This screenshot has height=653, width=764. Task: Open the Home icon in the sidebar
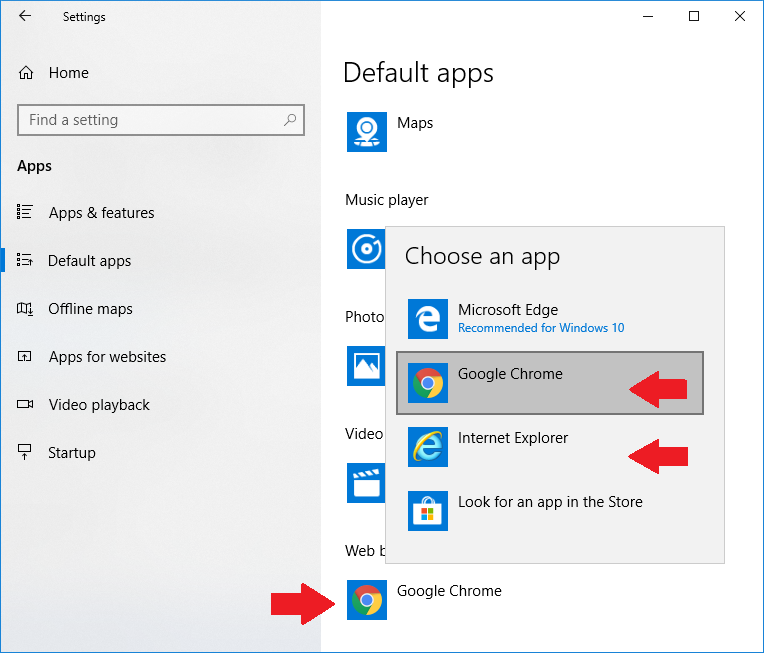tap(26, 73)
